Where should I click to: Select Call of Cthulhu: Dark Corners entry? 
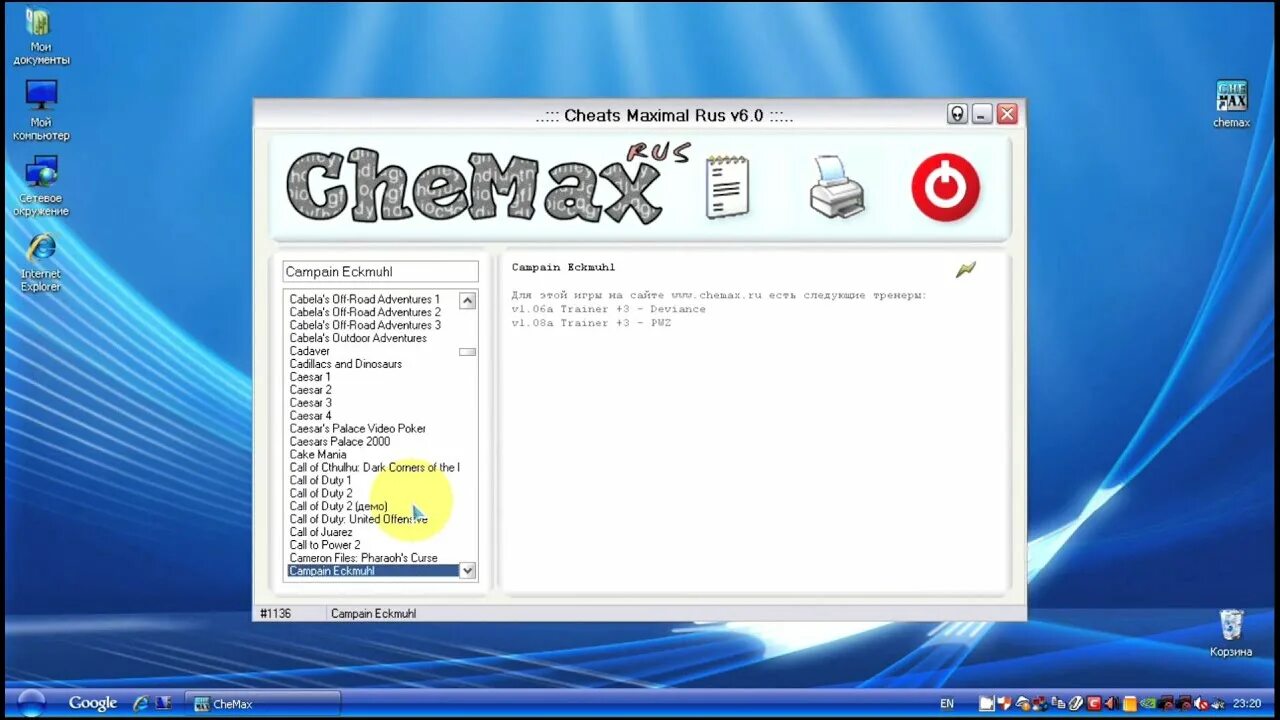coord(374,467)
